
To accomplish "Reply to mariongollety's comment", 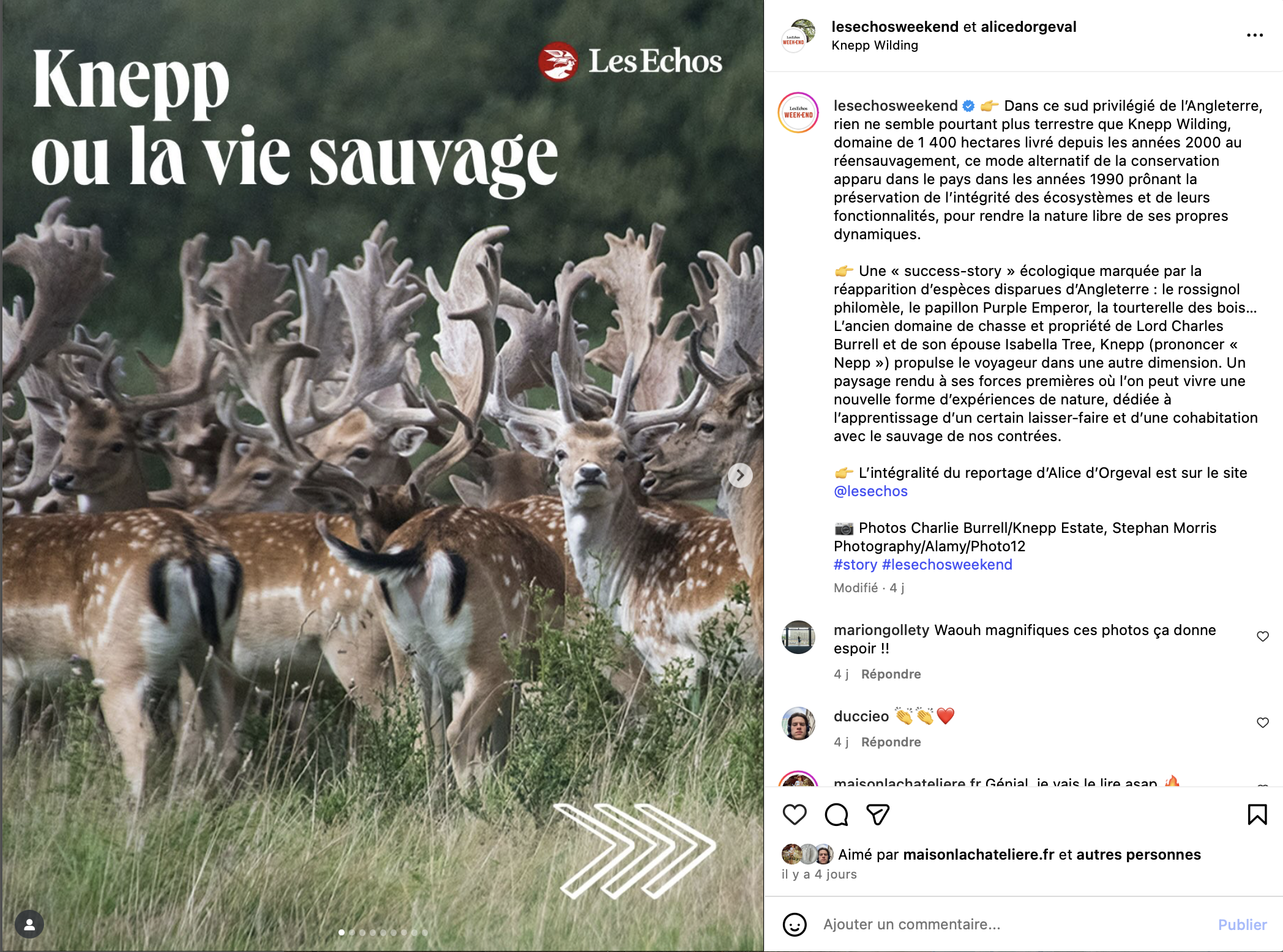I will coord(891,674).
